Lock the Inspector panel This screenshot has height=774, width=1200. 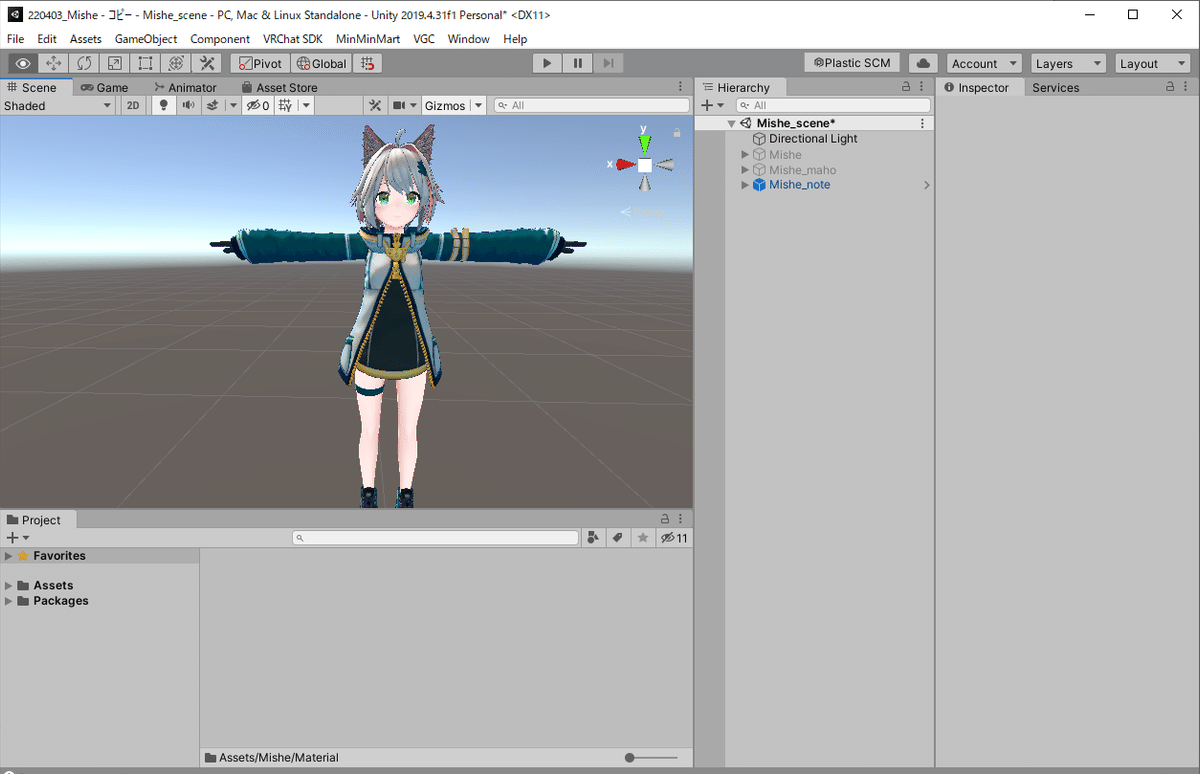pyautogui.click(x=1171, y=87)
